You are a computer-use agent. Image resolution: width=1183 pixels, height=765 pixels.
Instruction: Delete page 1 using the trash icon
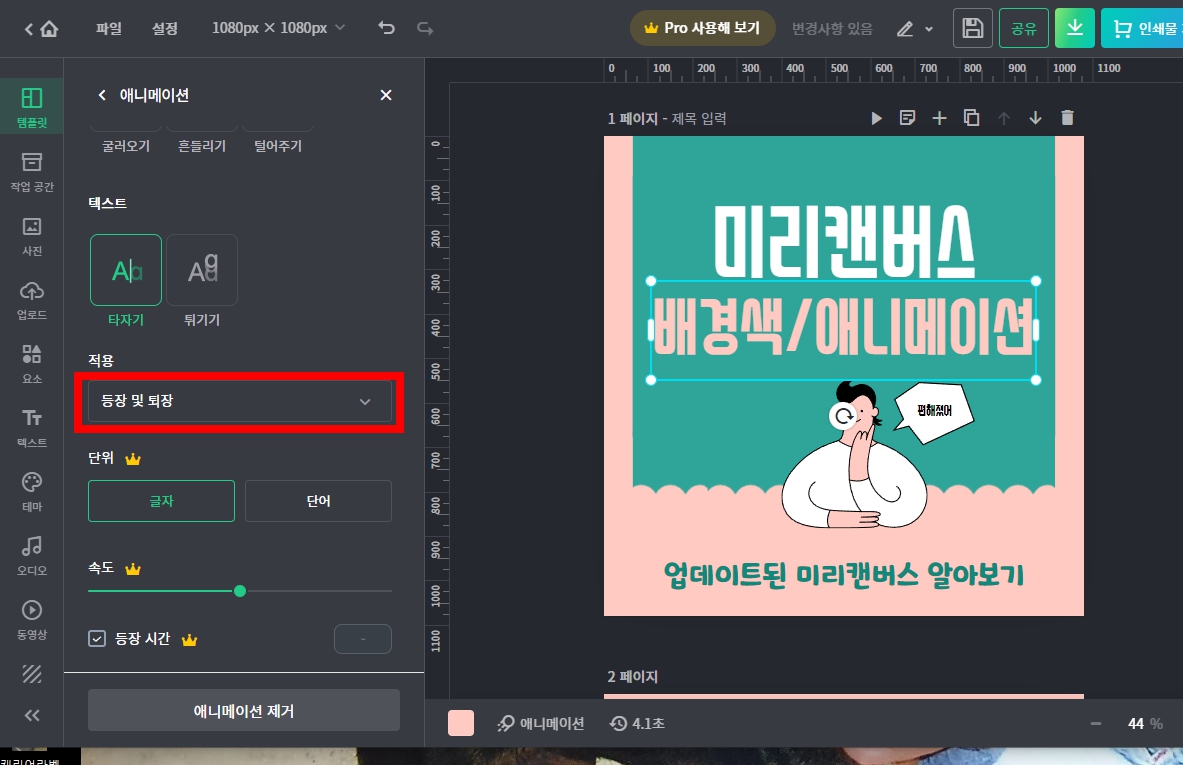click(1067, 118)
